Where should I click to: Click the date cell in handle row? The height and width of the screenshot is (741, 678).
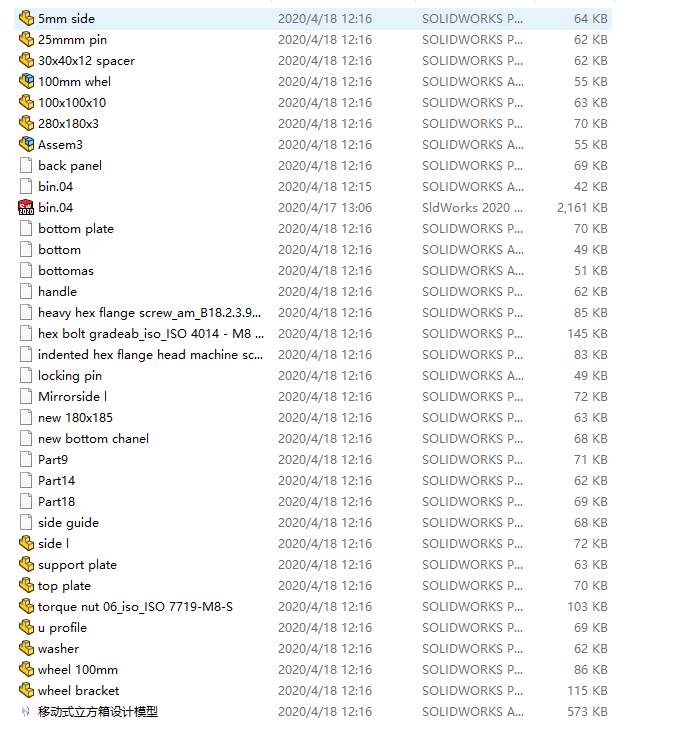coord(325,292)
